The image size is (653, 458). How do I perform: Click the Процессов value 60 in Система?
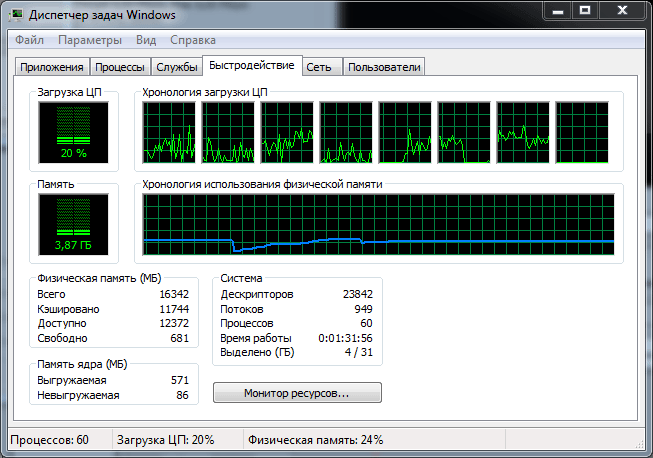pos(366,323)
